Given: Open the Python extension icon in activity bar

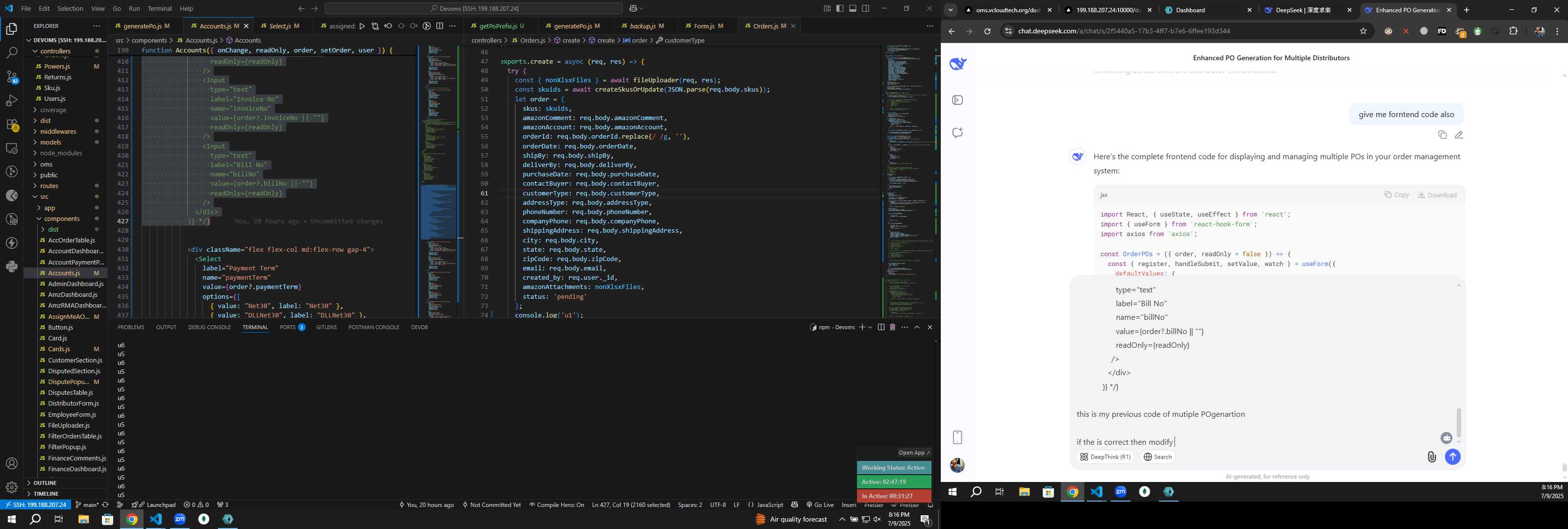Looking at the screenshot, I should tap(12, 266).
